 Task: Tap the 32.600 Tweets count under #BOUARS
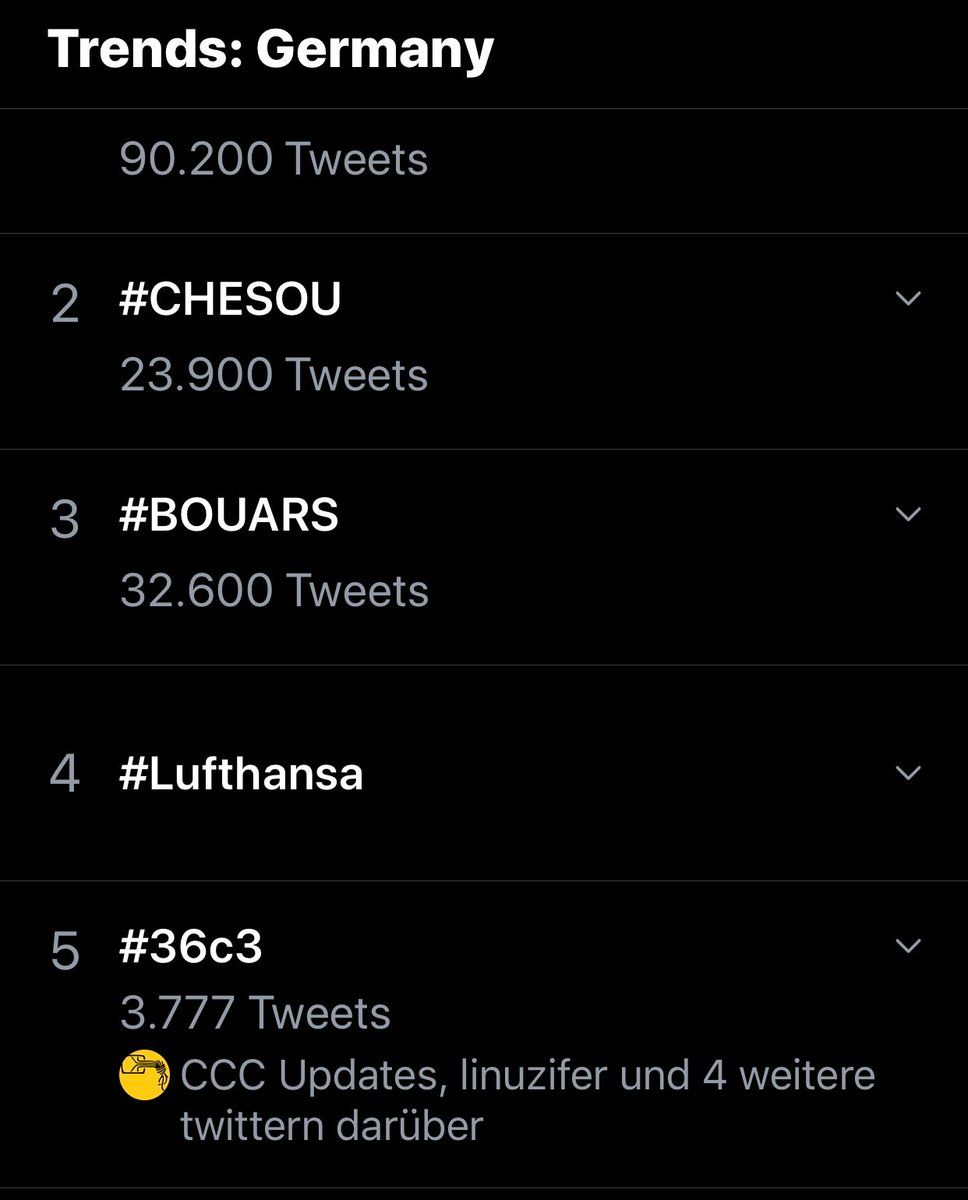274,591
